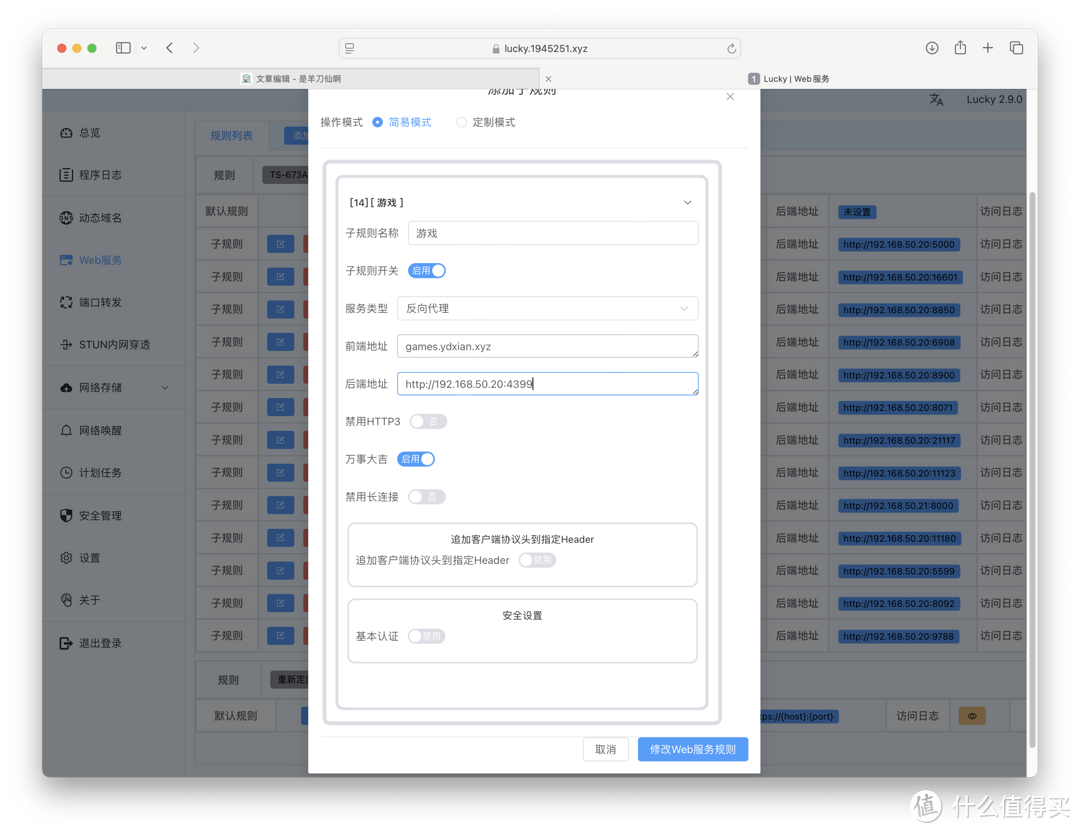This screenshot has width=1080, height=833.
Task: Click edit icon for the 192.168.50.20:9788 row
Action: (280, 635)
